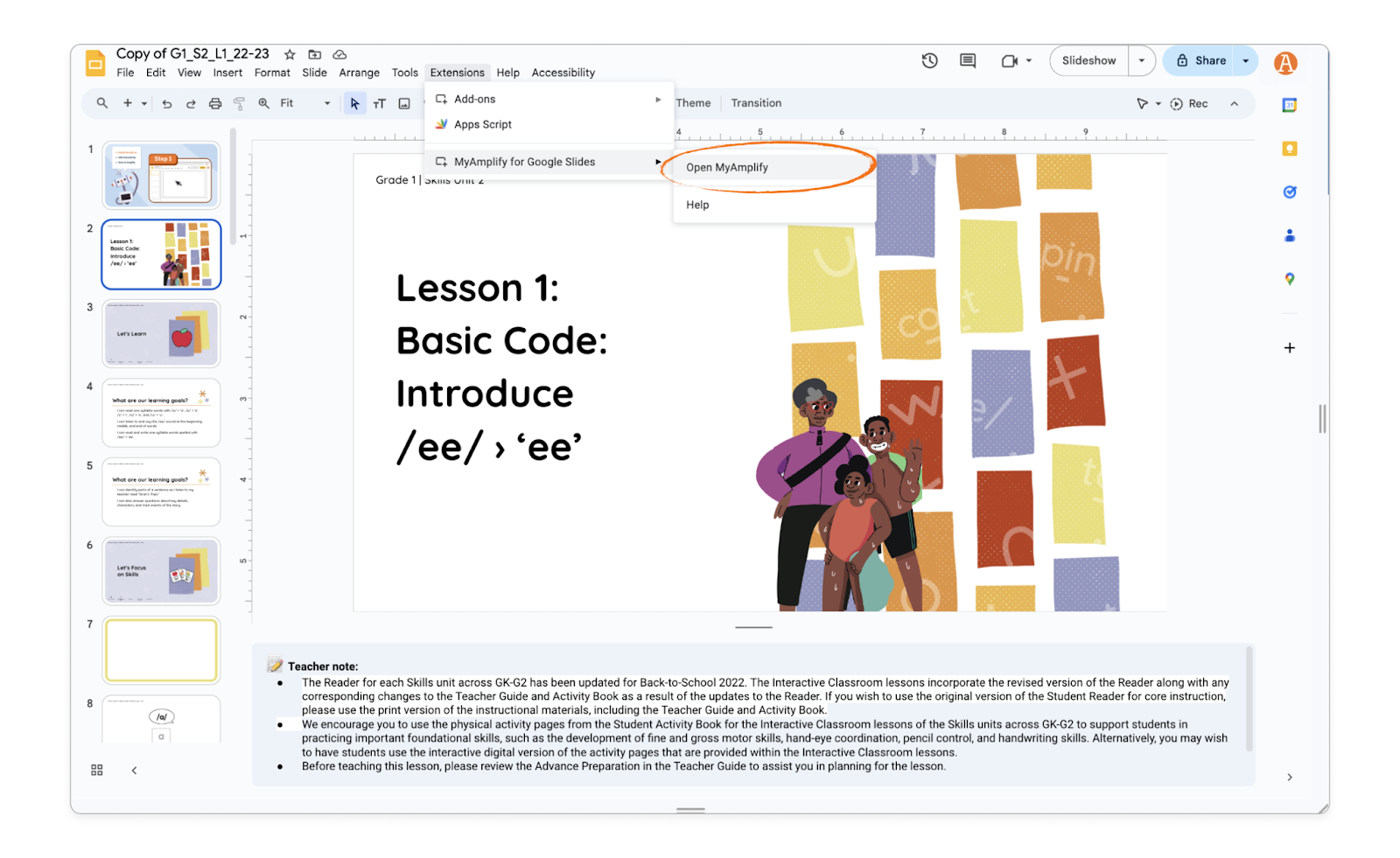Click the print icon in toolbar
The image size is (1400, 858).
[x=215, y=103]
